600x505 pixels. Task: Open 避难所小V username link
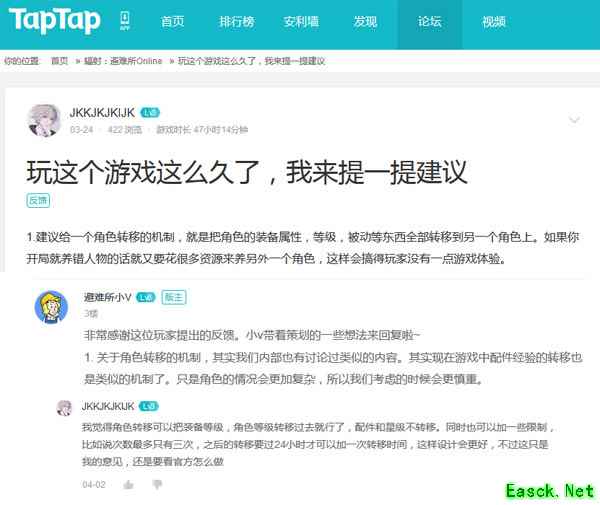(x=107, y=297)
